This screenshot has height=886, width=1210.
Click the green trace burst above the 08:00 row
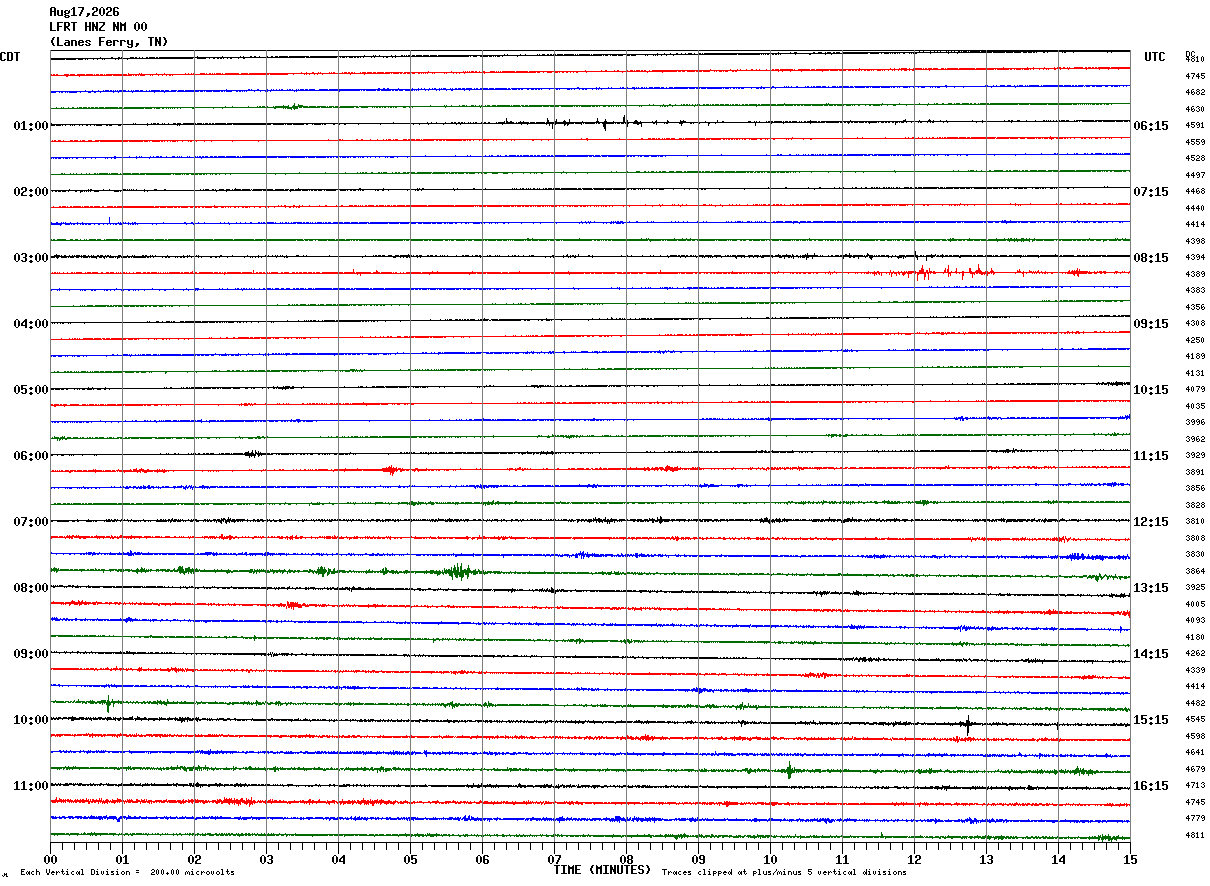(459, 571)
